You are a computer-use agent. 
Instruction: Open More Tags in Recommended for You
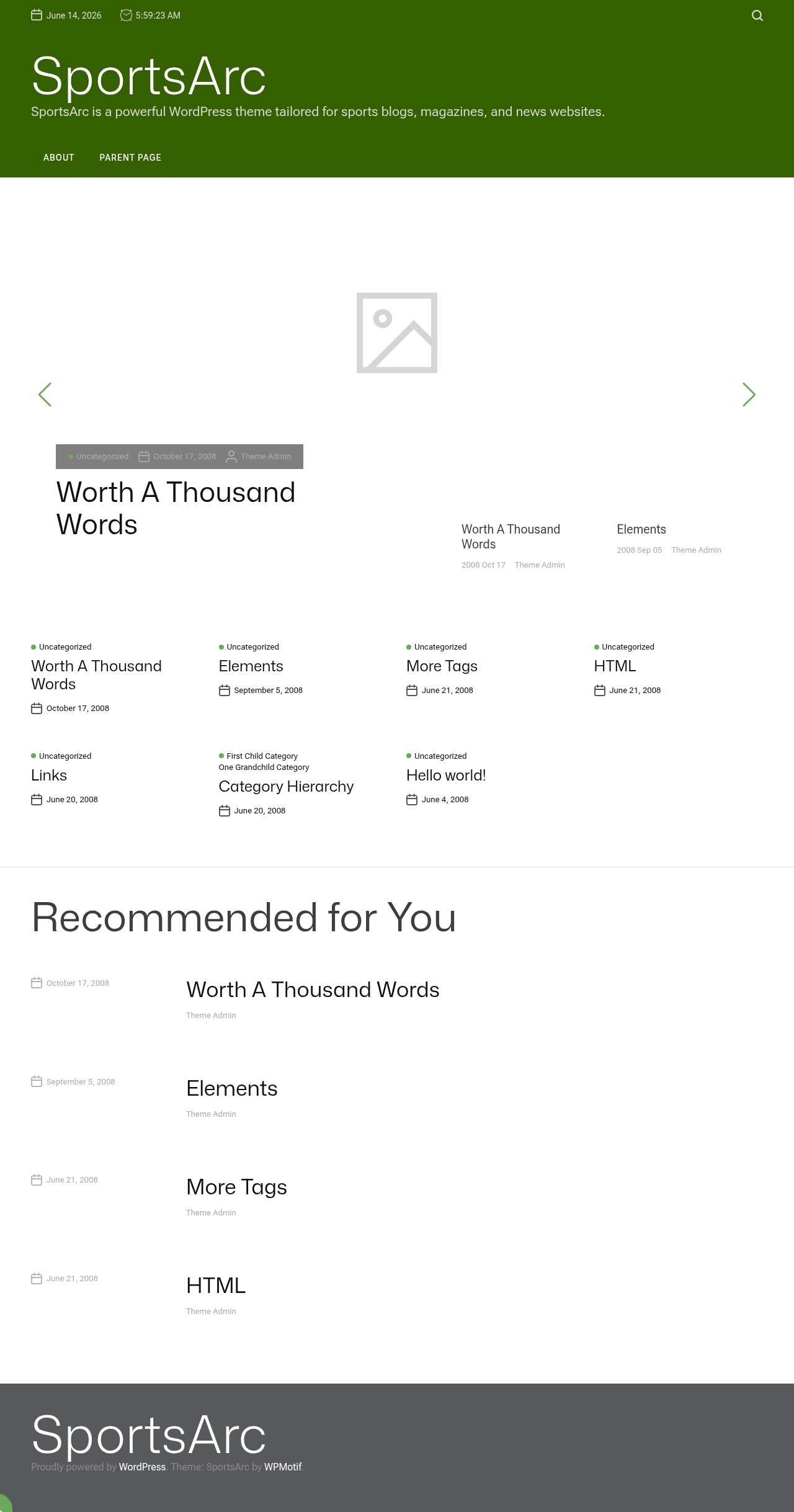click(x=236, y=1187)
